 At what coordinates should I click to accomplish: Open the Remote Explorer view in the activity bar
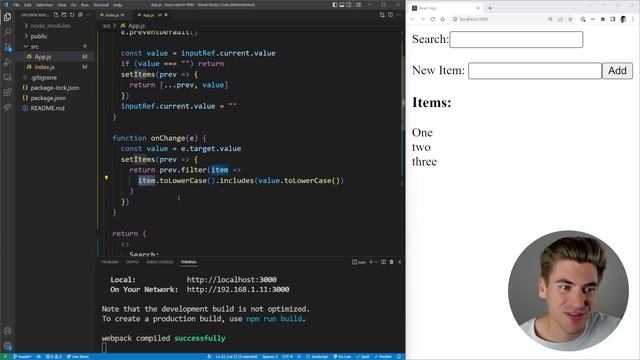pyautogui.click(x=7, y=77)
